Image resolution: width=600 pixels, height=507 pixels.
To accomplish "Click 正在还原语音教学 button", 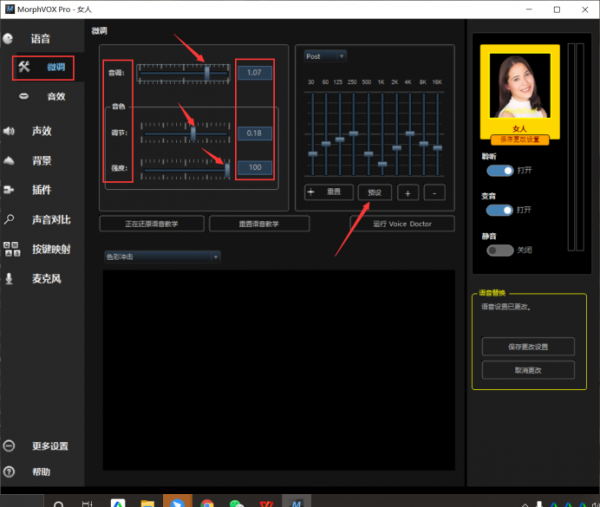I will [152, 224].
